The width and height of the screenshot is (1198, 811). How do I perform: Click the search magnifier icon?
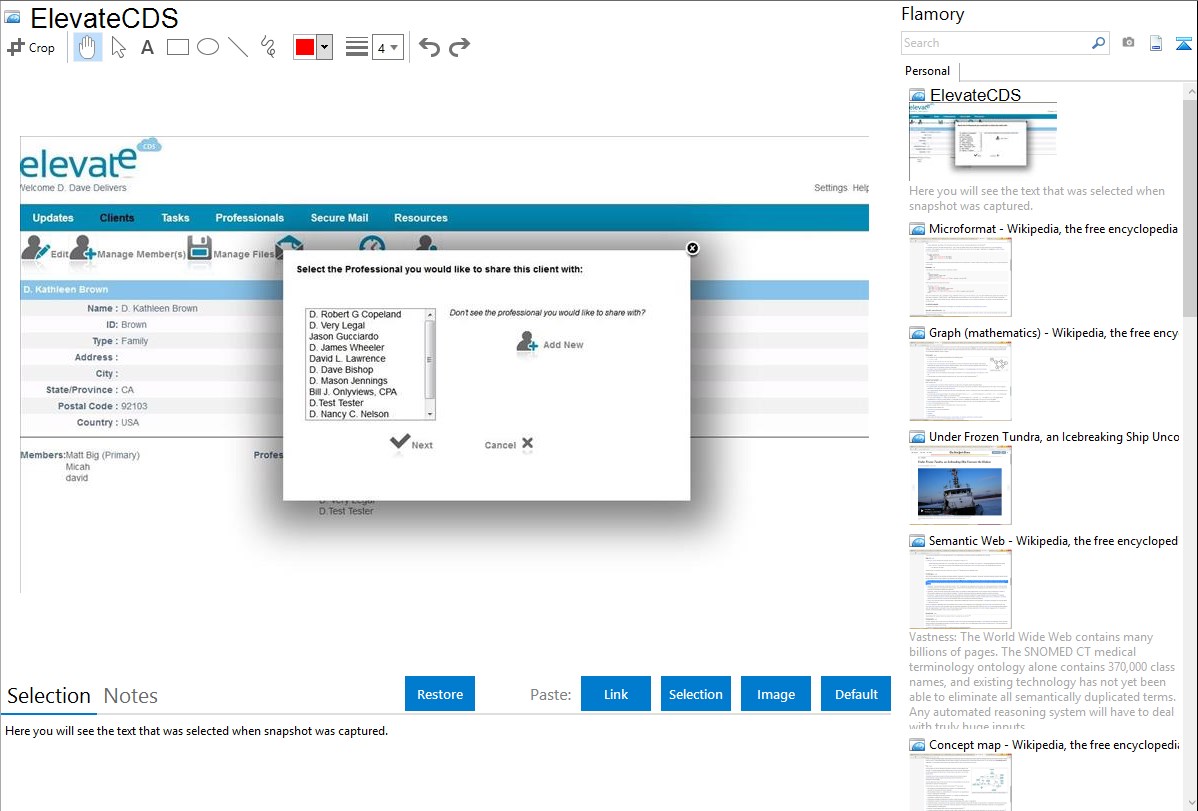tap(1099, 43)
